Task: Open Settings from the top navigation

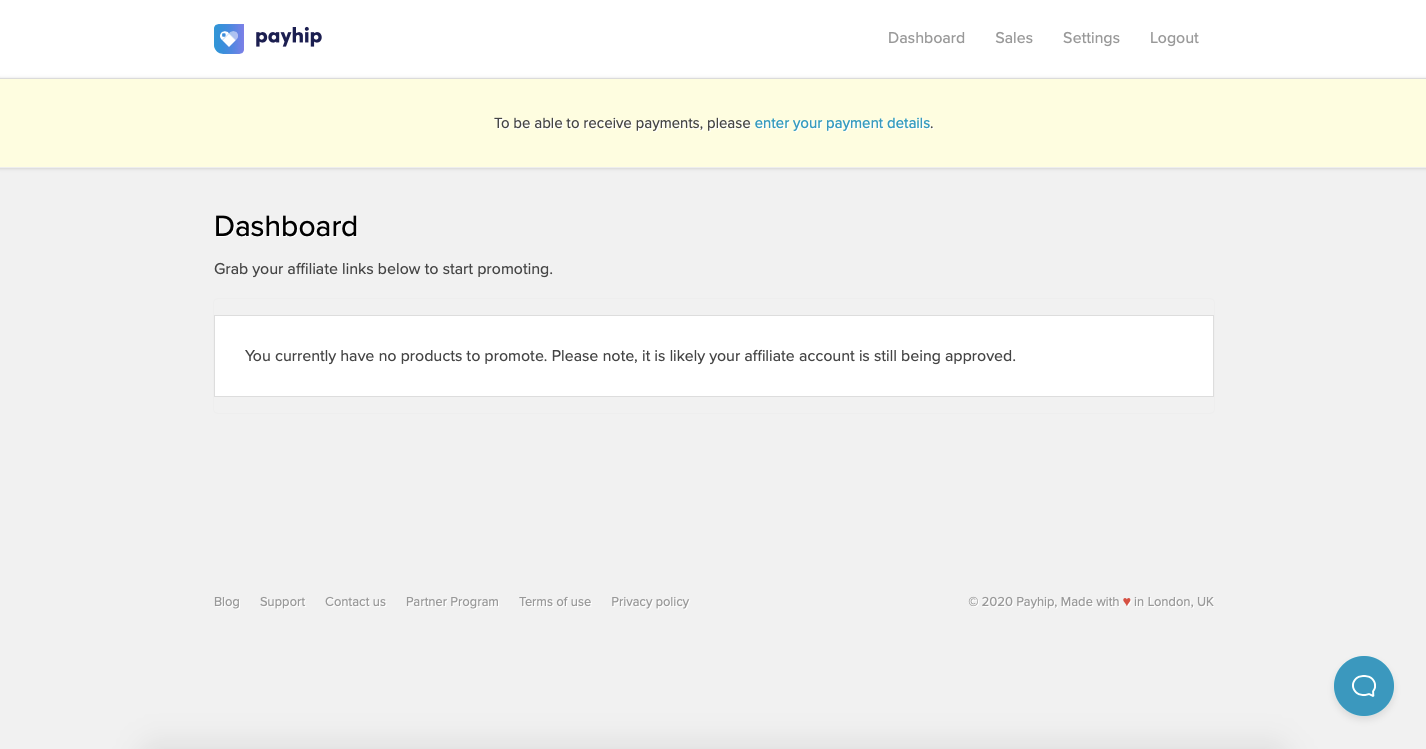Action: point(1091,38)
